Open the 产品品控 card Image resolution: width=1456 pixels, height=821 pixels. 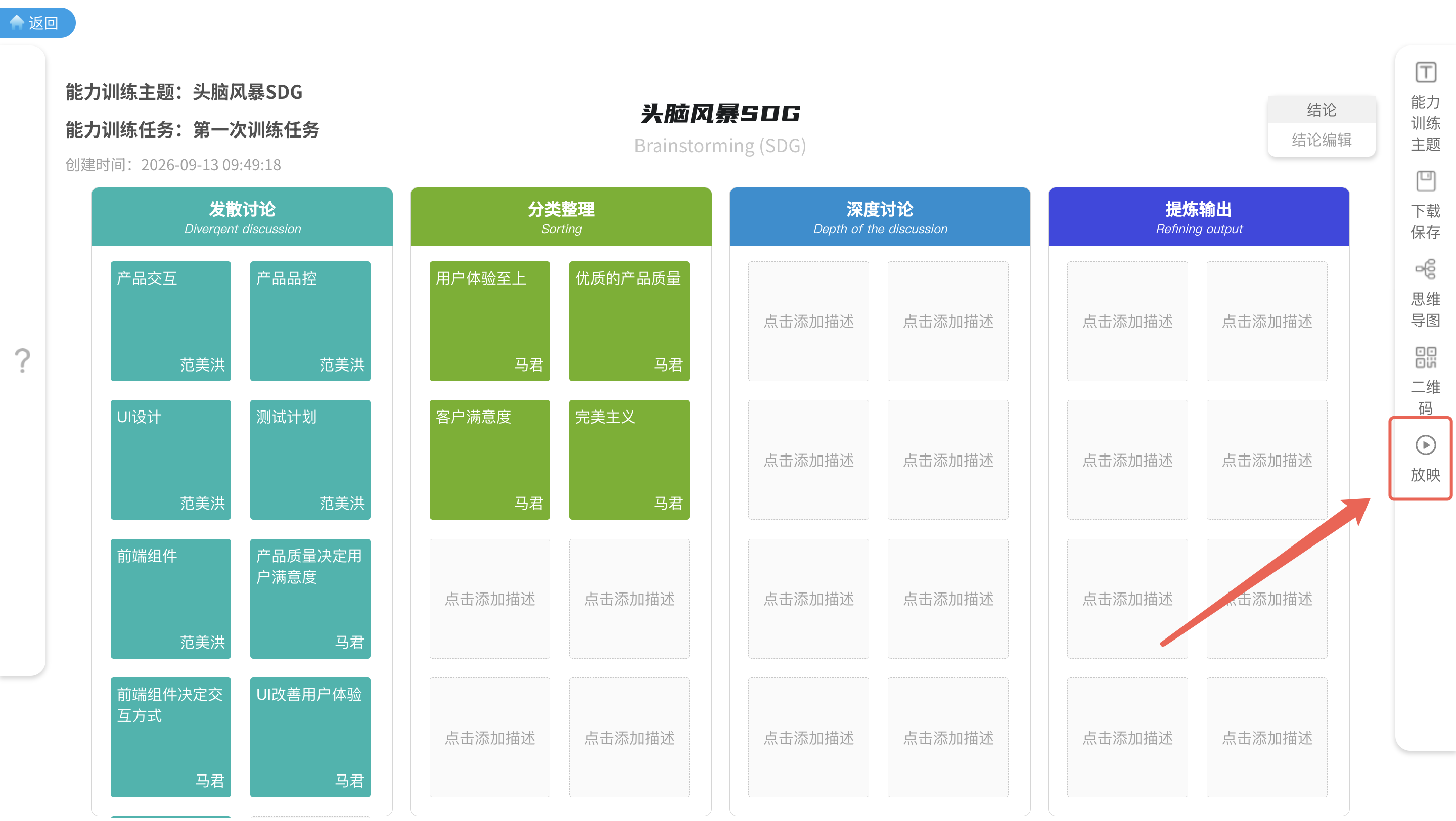310,321
